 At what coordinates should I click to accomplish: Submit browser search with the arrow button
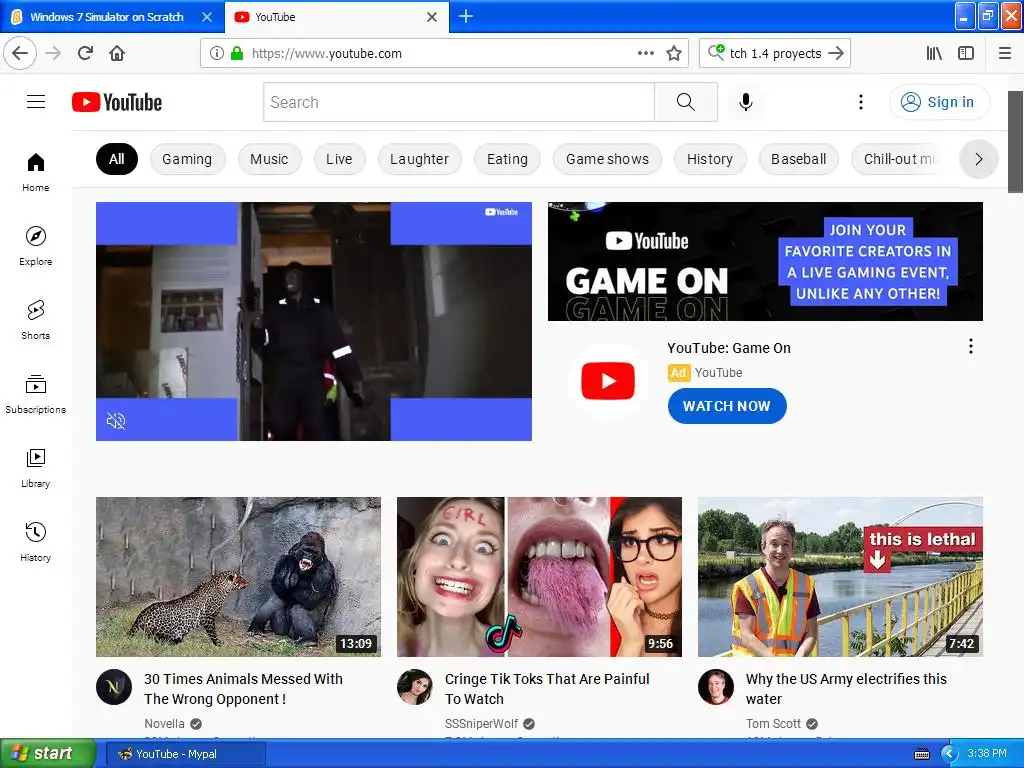836,53
